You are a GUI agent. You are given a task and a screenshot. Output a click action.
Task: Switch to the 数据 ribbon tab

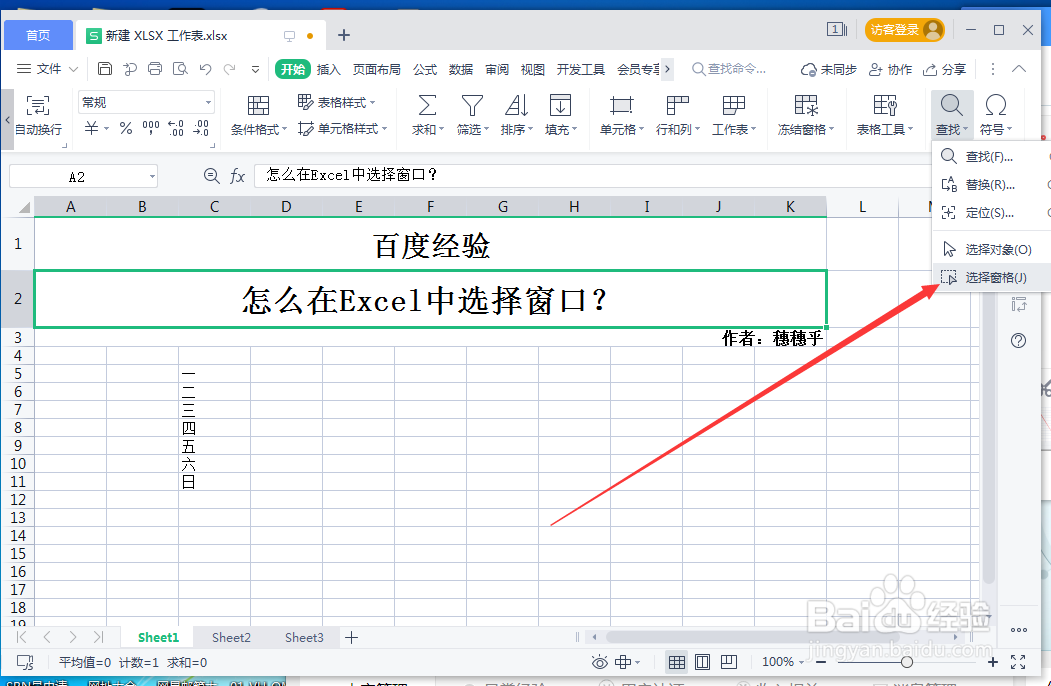[x=460, y=69]
